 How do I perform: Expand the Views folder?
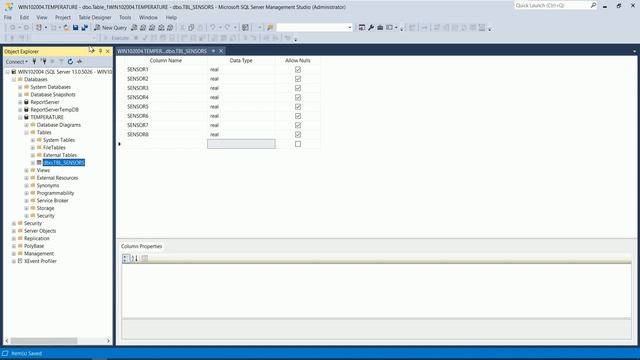[x=27, y=170]
